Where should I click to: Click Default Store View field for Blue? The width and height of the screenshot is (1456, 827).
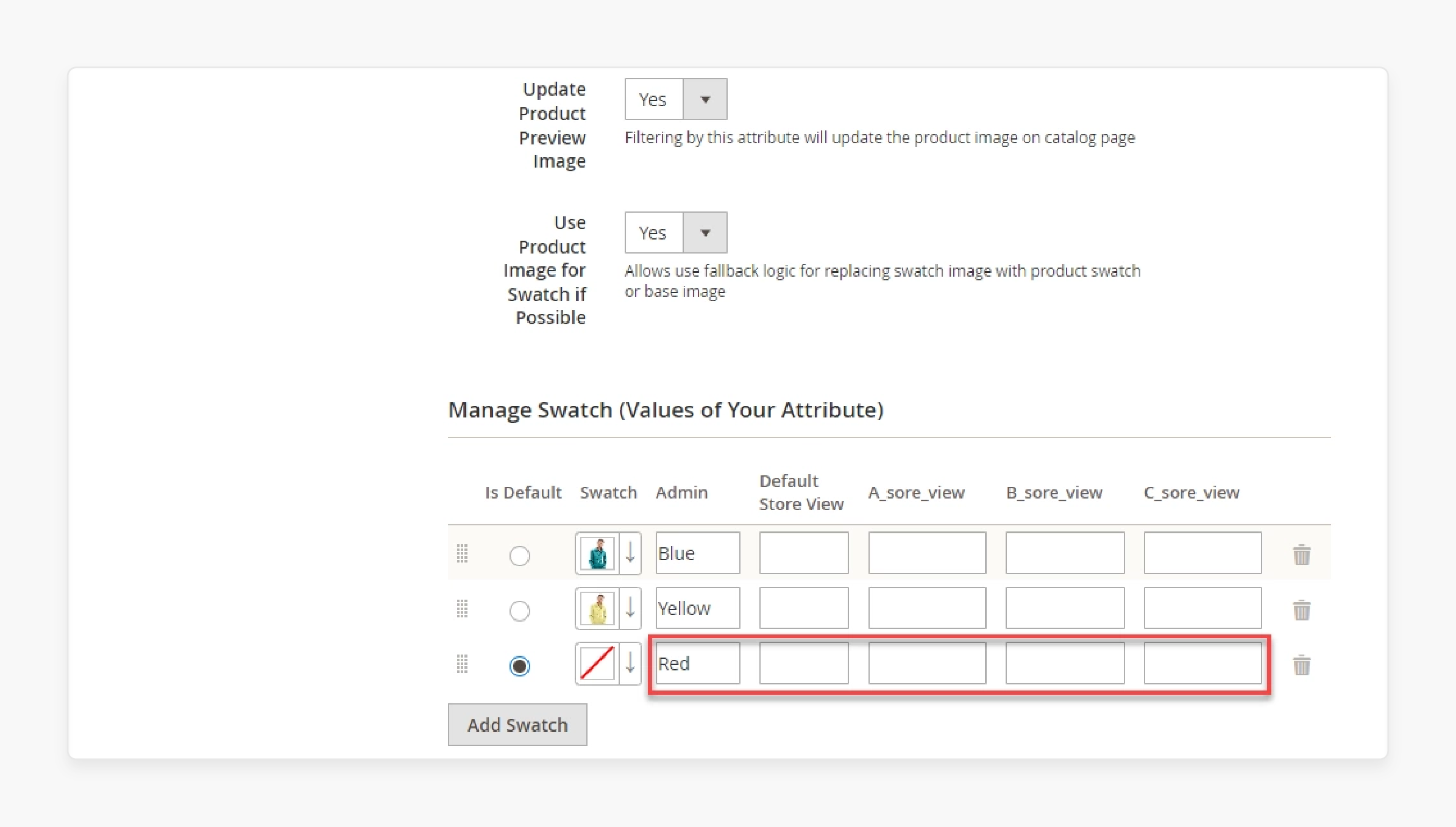(x=804, y=553)
